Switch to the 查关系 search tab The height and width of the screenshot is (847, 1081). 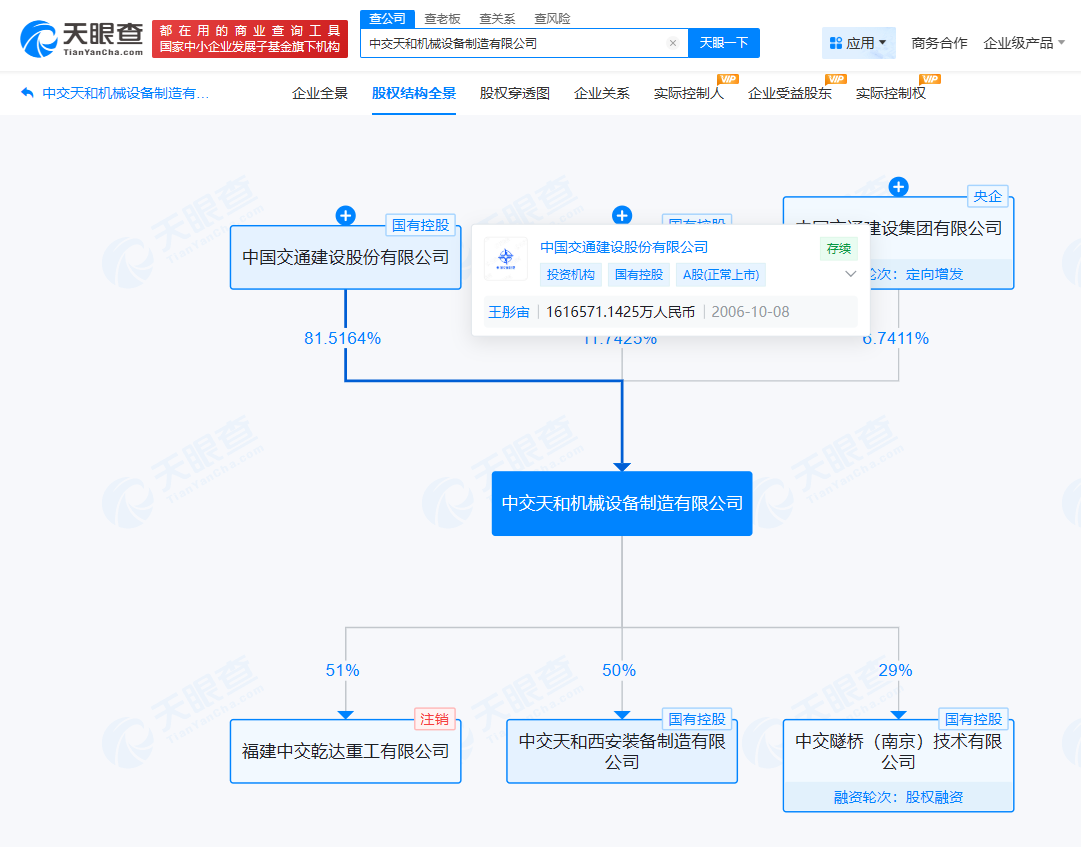(497, 19)
